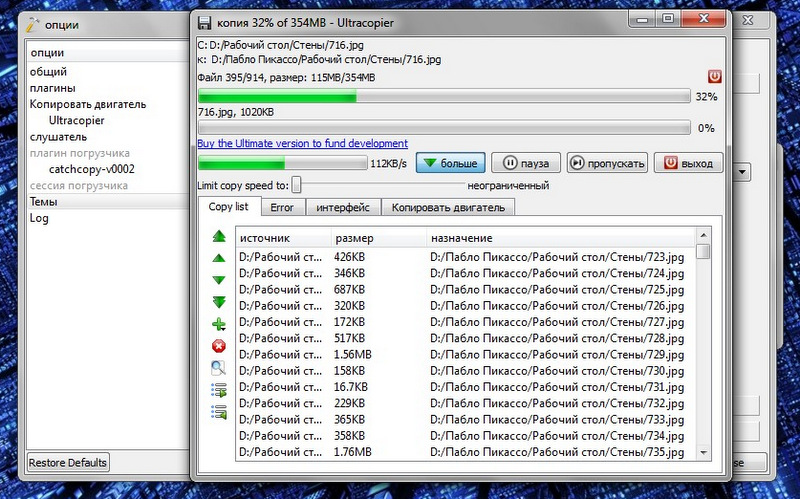Click the move down single arrow icon

(x=219, y=280)
